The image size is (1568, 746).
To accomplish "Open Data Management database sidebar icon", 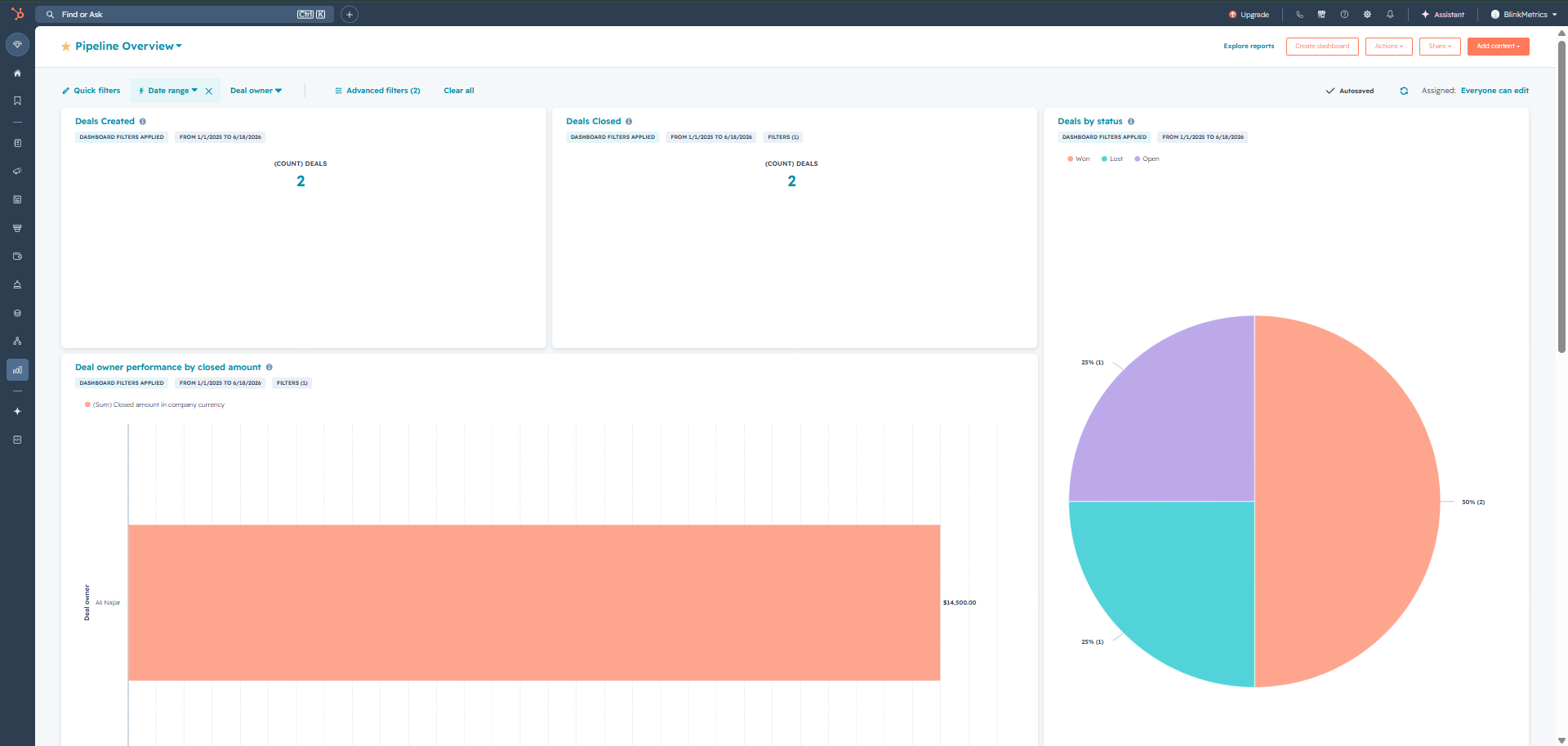I will point(17,313).
